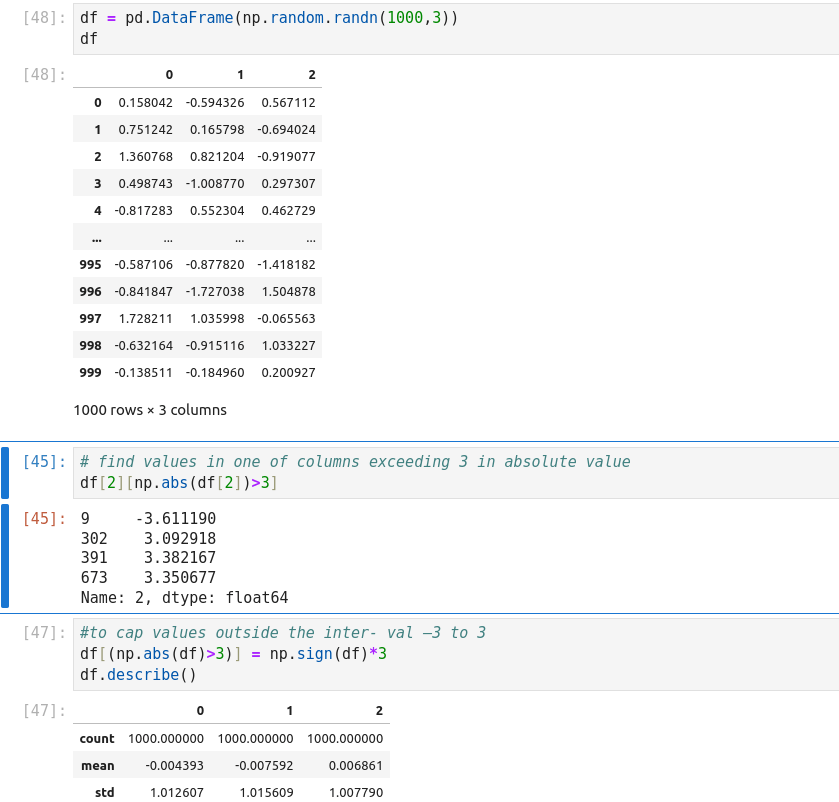The image size is (839, 802).
Task: Click the [48] input prompt label
Action: tap(44, 19)
